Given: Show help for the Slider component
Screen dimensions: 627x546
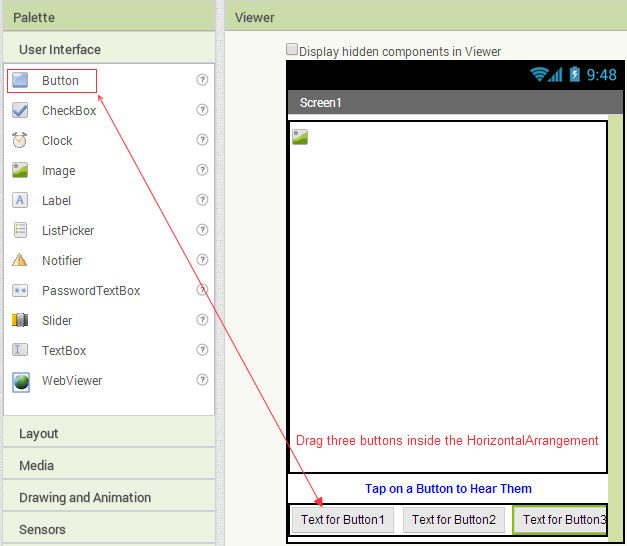Looking at the screenshot, I should tap(202, 320).
